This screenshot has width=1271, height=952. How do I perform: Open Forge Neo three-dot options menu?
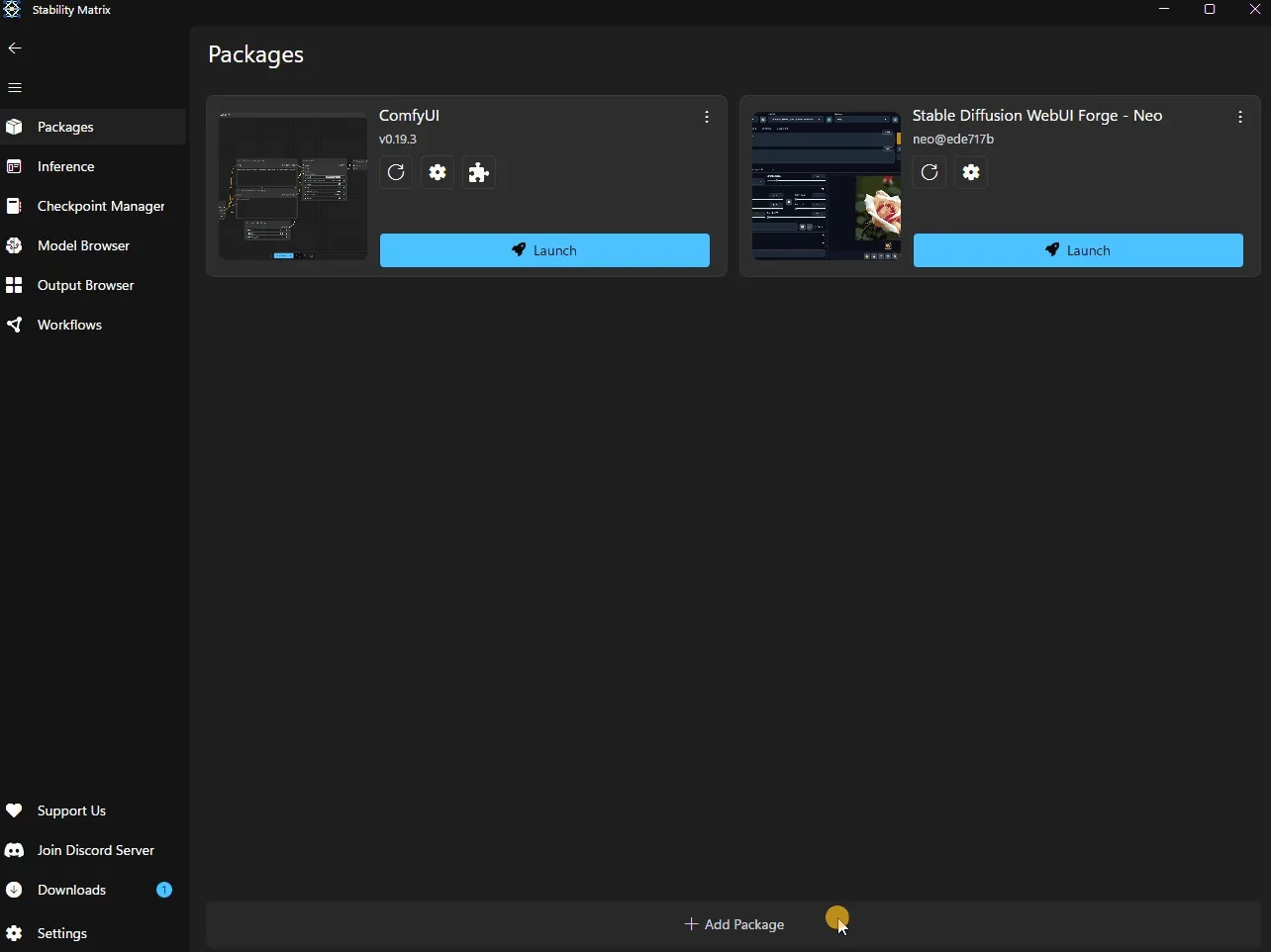[x=1240, y=118]
